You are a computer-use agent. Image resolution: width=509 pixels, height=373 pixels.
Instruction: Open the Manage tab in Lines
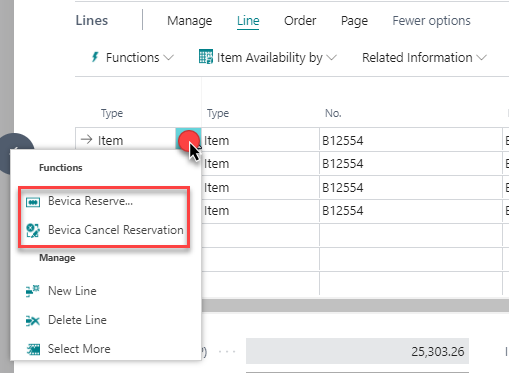pyautogui.click(x=189, y=21)
